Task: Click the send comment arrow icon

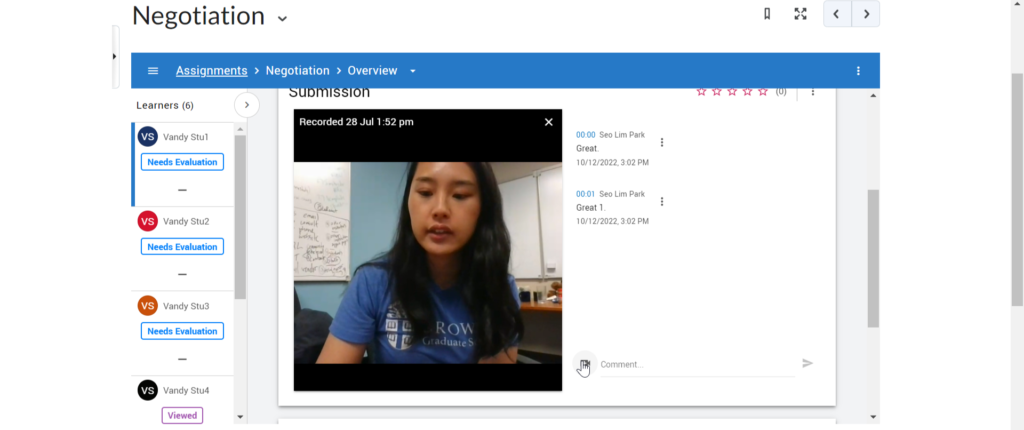Action: coord(808,363)
